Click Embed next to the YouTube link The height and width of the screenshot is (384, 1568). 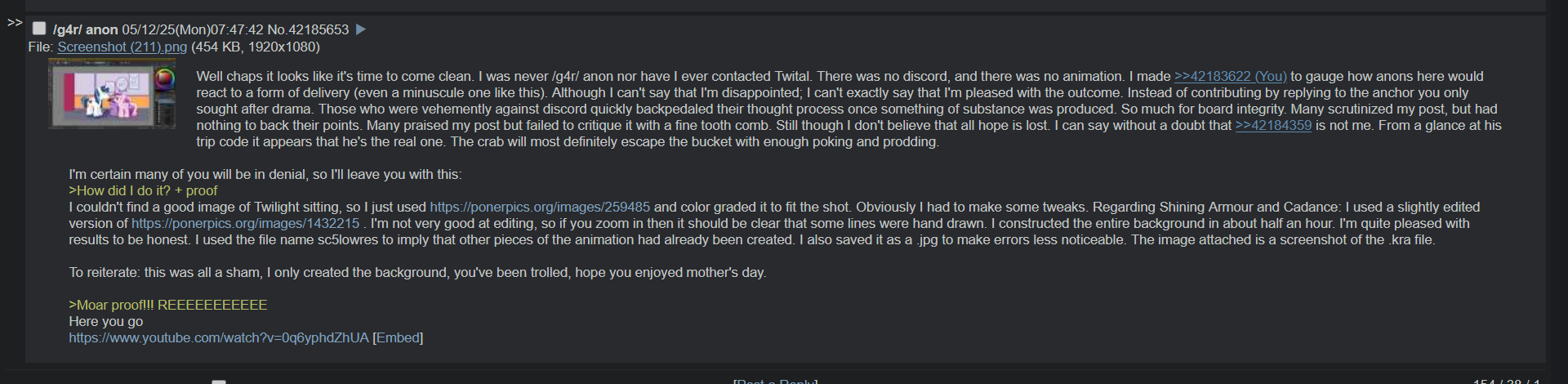(x=398, y=338)
